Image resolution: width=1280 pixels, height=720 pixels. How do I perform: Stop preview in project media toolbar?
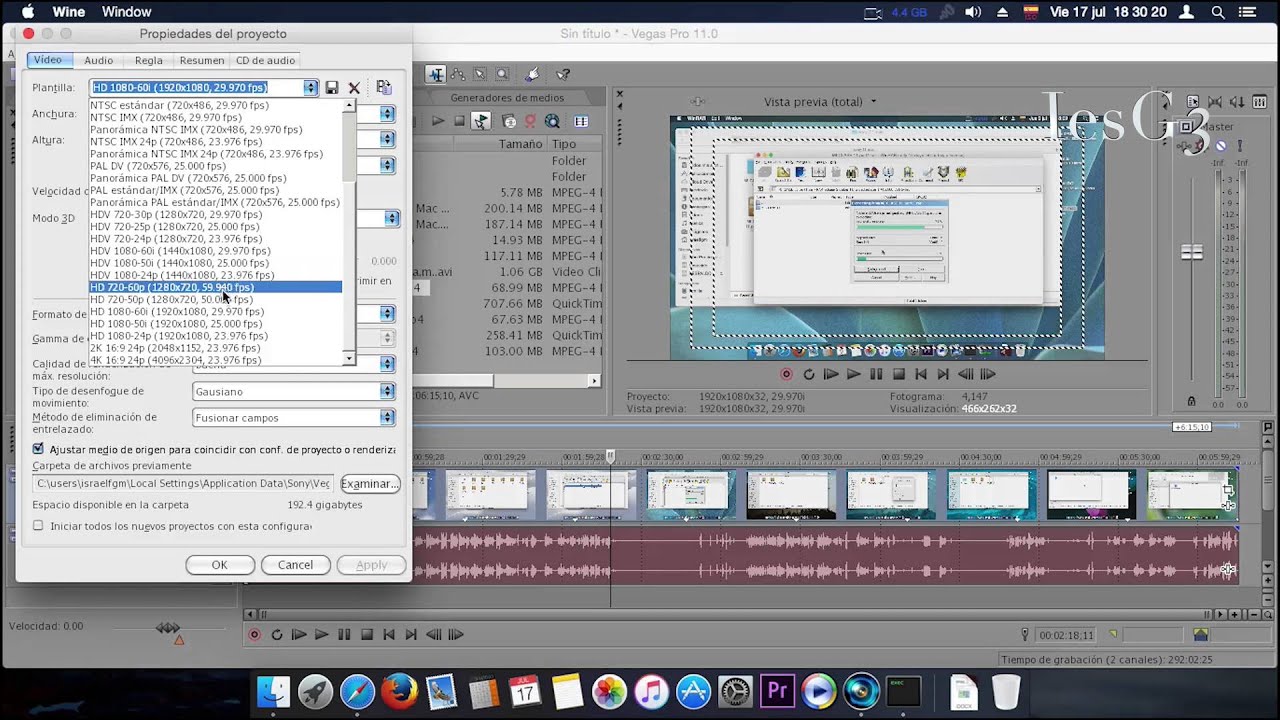[459, 121]
